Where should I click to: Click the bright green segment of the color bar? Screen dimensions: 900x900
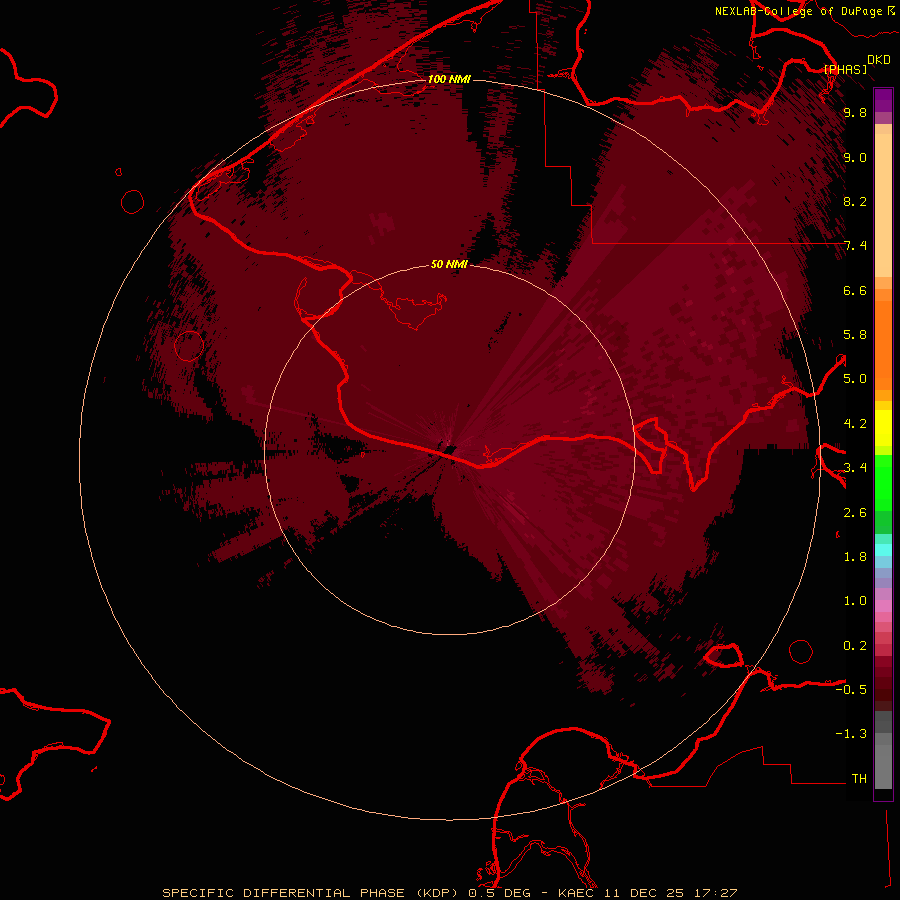coord(883,482)
